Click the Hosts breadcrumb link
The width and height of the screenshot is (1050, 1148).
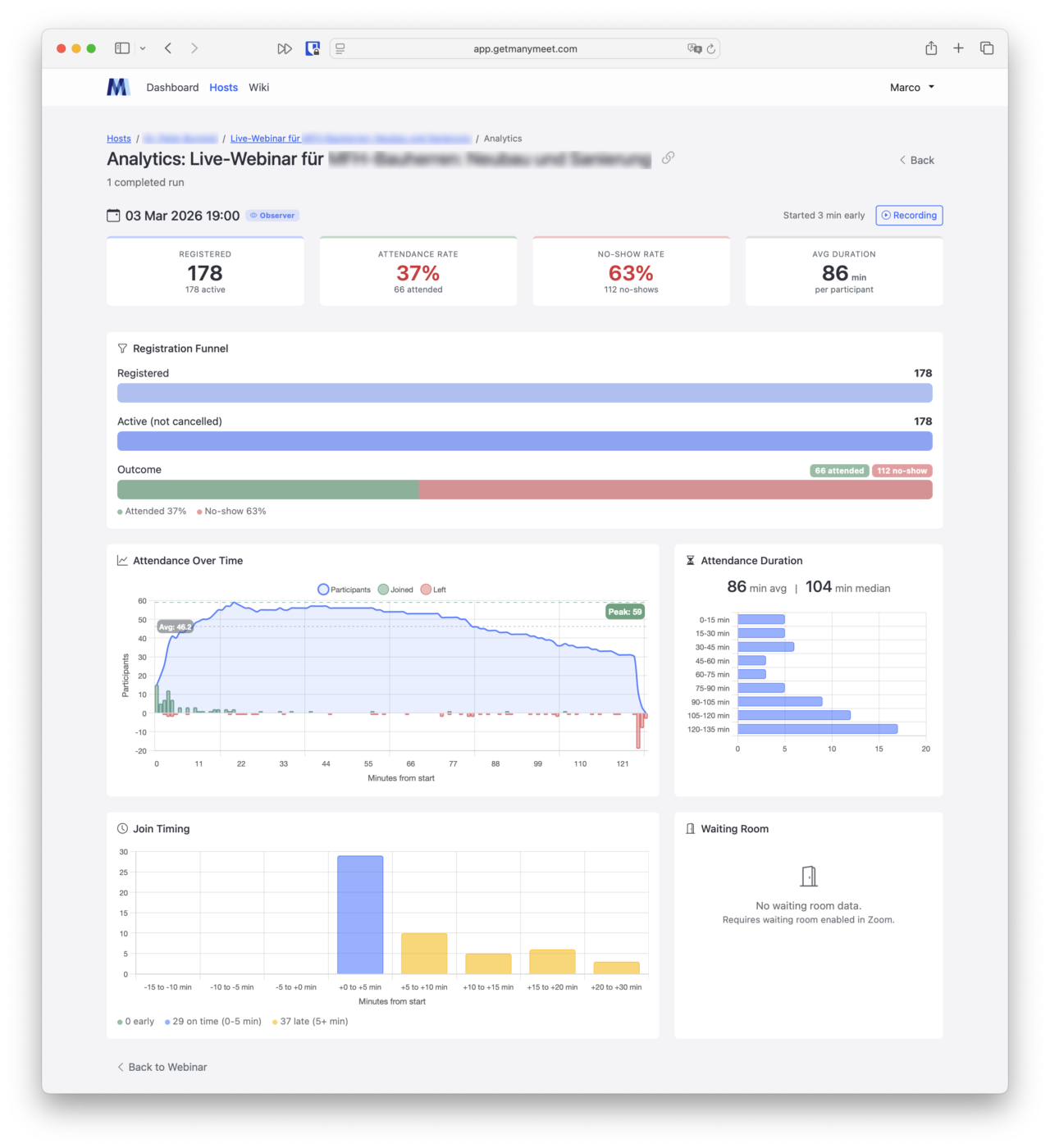119,139
